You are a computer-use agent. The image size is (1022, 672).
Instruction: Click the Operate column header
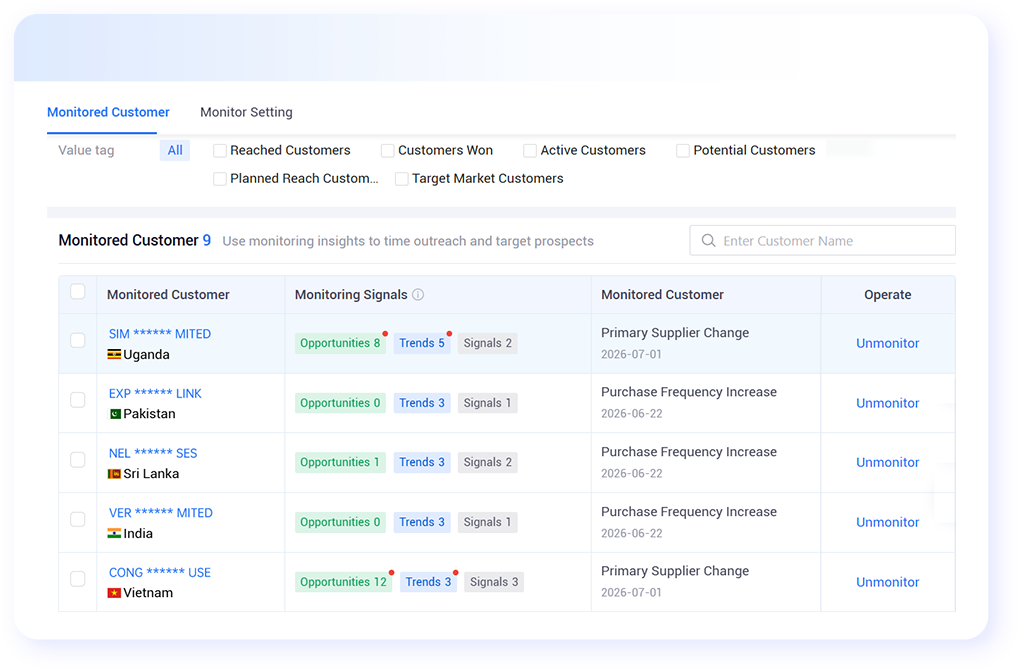coord(888,295)
